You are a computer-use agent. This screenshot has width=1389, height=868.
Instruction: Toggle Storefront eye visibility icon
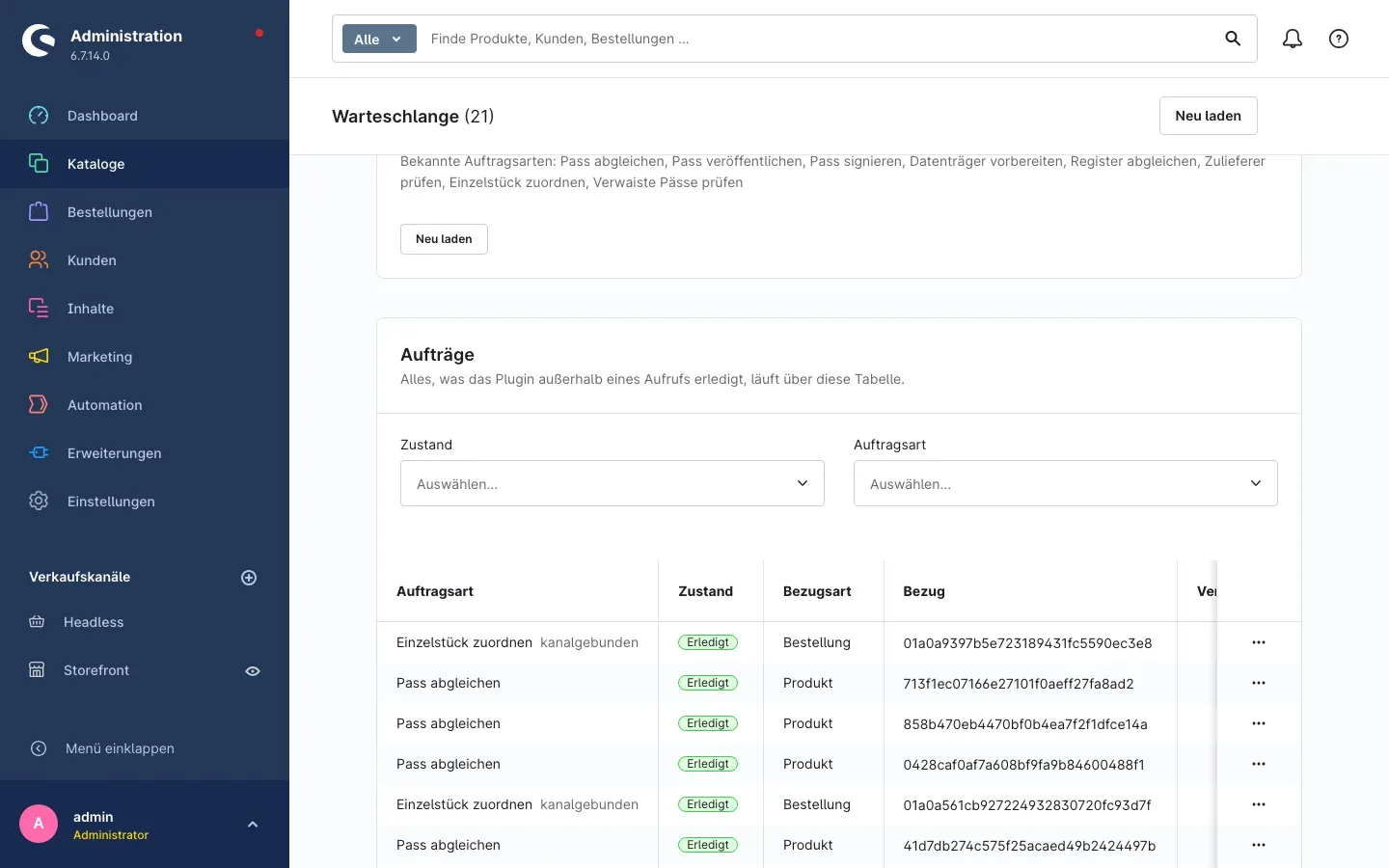pos(253,671)
